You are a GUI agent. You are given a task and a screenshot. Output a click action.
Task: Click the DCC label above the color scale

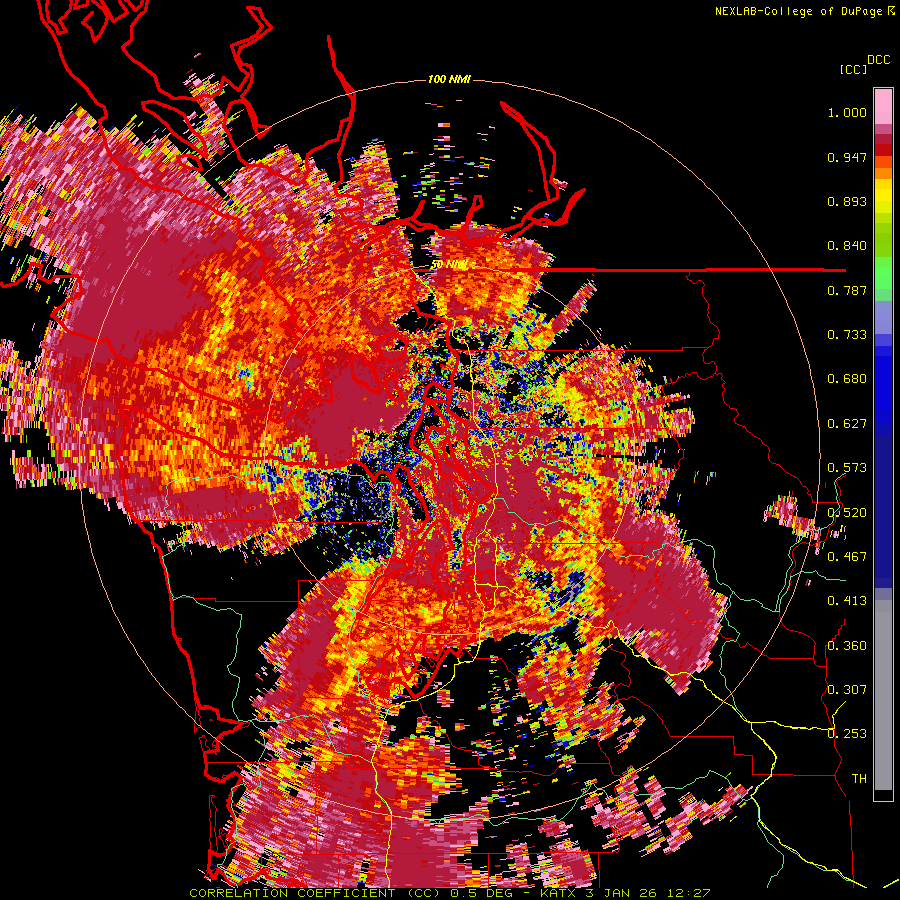pyautogui.click(x=878, y=60)
